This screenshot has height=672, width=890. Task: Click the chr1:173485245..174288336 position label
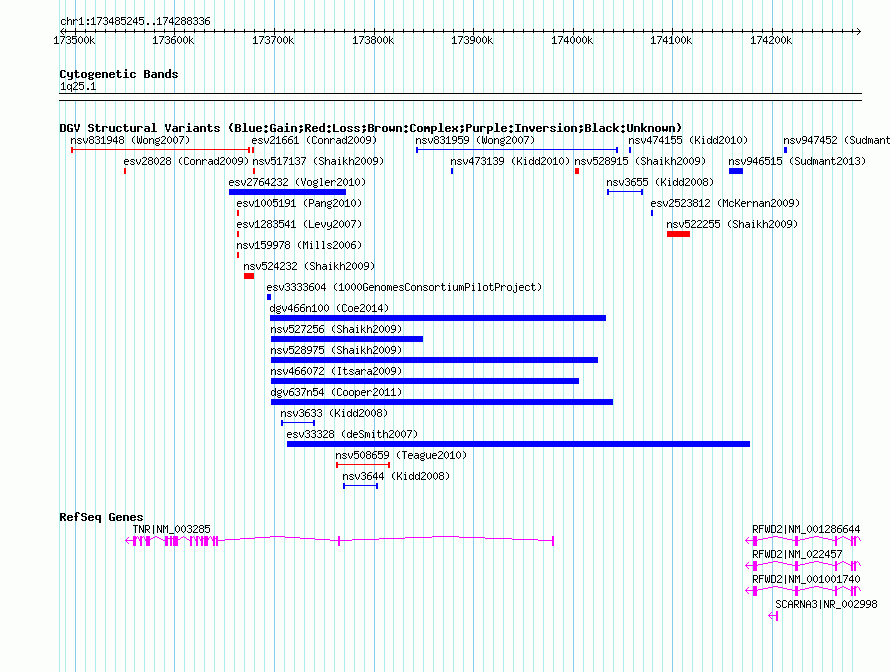tap(135, 21)
